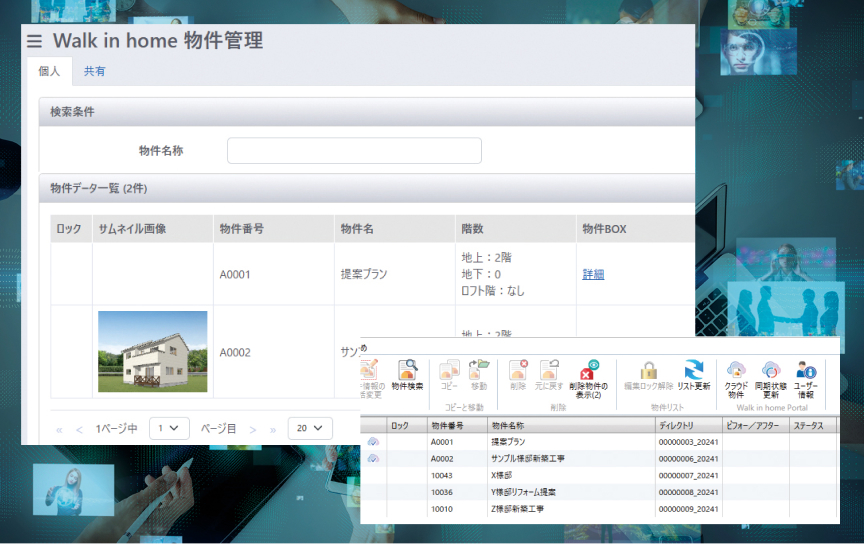Viewport: 864px width, 544px height.
Task: Click the 編集ロック解除 padlock icon
Action: click(x=649, y=375)
